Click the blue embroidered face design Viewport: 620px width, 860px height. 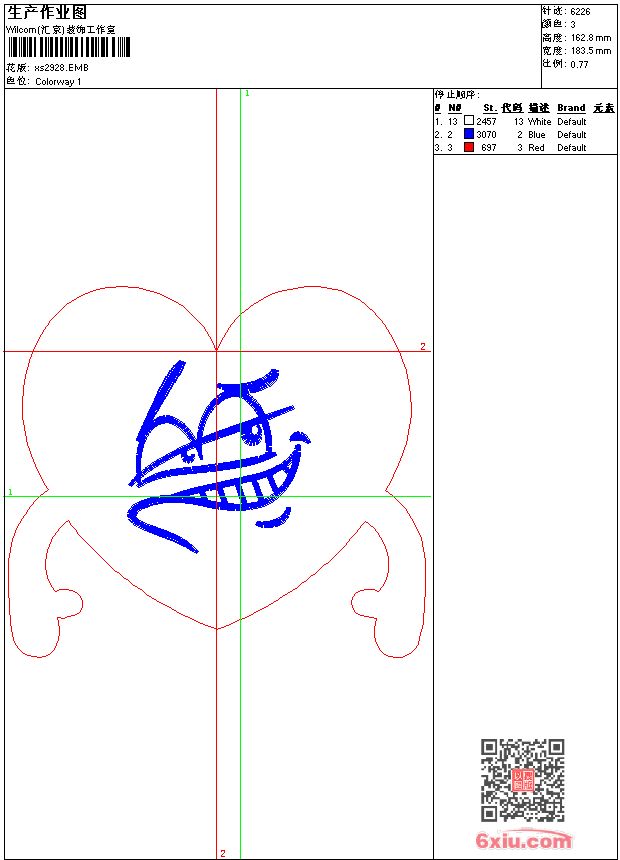[x=219, y=456]
